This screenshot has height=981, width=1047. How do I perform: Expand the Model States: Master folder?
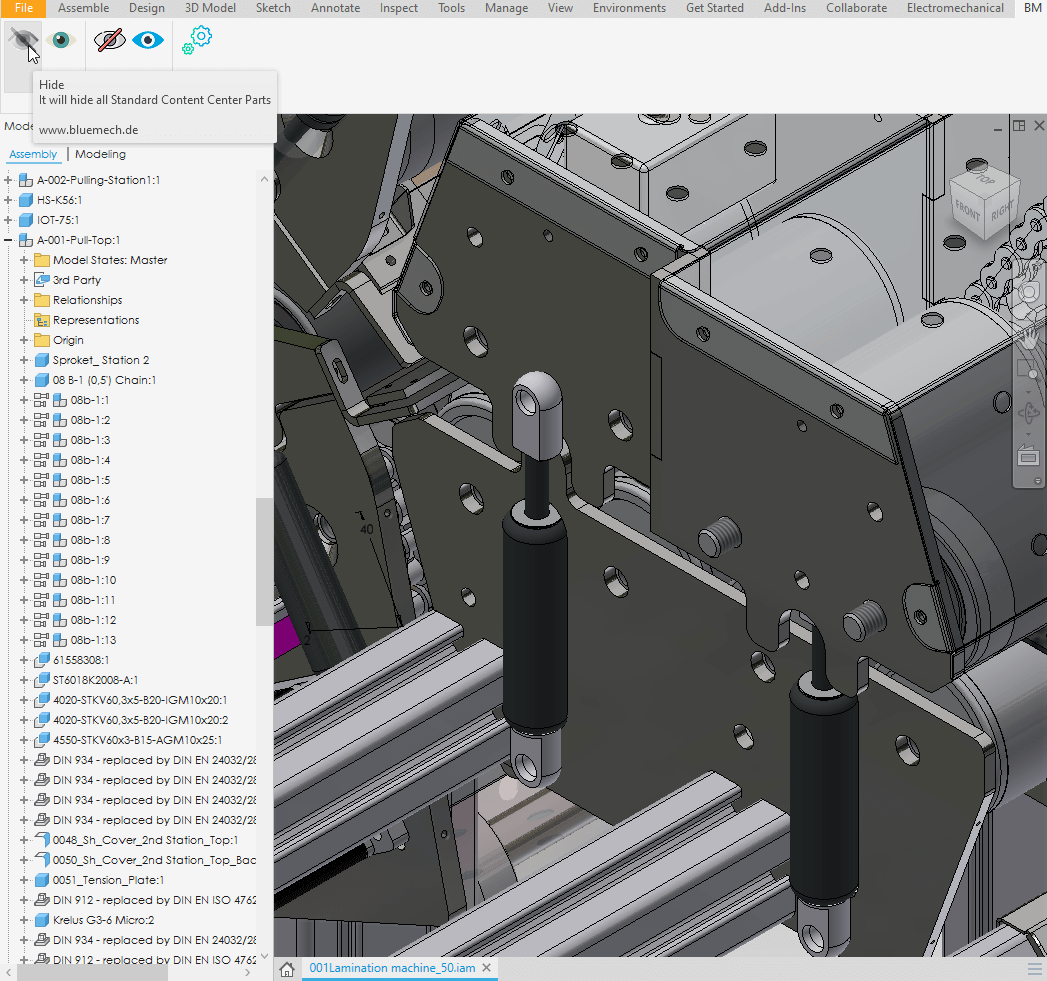tap(25, 260)
